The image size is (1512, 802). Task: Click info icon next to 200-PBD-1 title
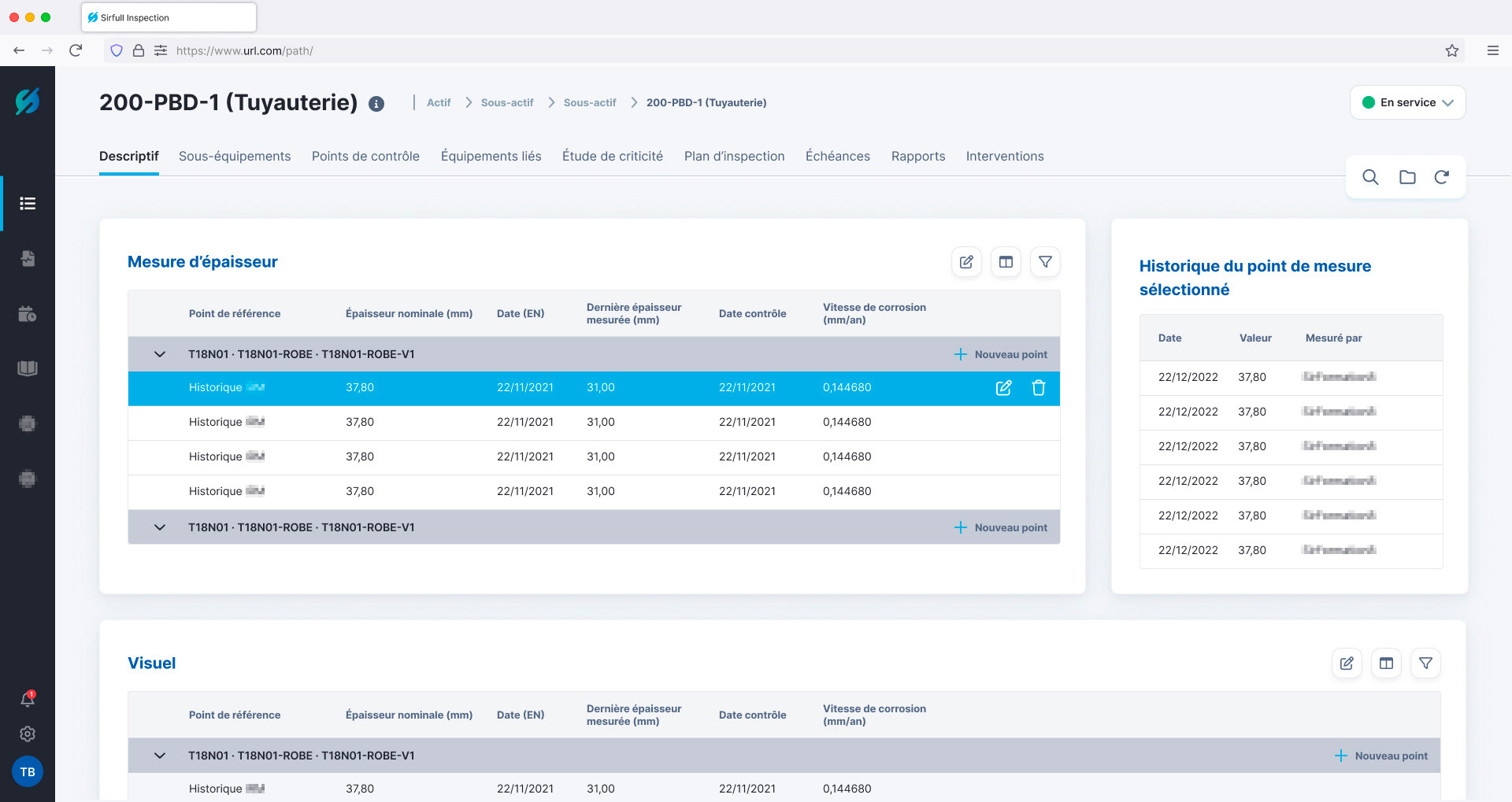click(376, 104)
